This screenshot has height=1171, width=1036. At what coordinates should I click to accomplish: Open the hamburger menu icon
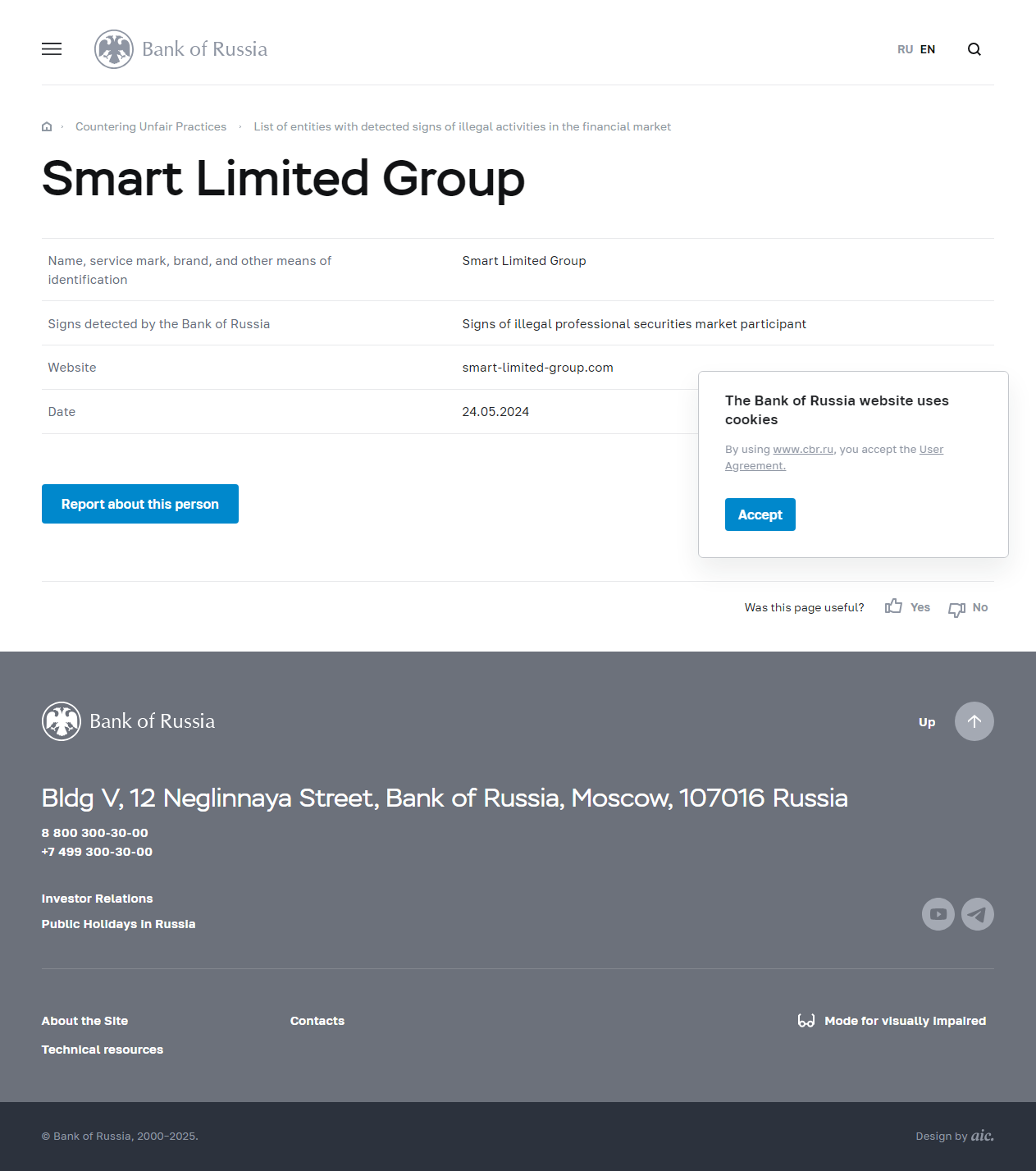tap(52, 49)
